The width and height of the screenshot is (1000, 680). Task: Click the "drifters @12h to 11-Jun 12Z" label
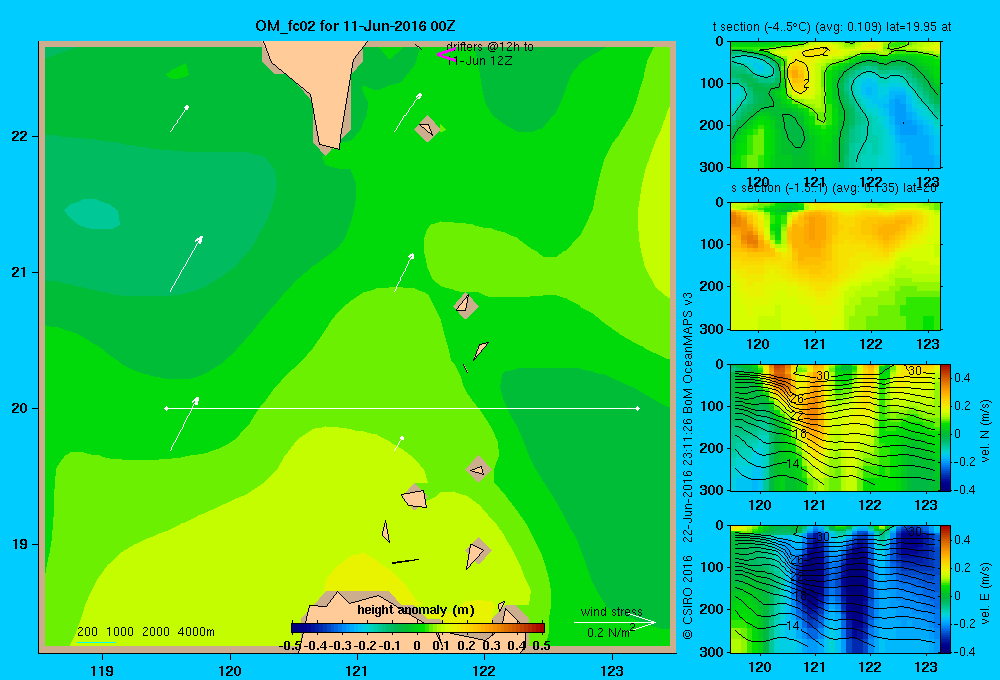[x=489, y=54]
